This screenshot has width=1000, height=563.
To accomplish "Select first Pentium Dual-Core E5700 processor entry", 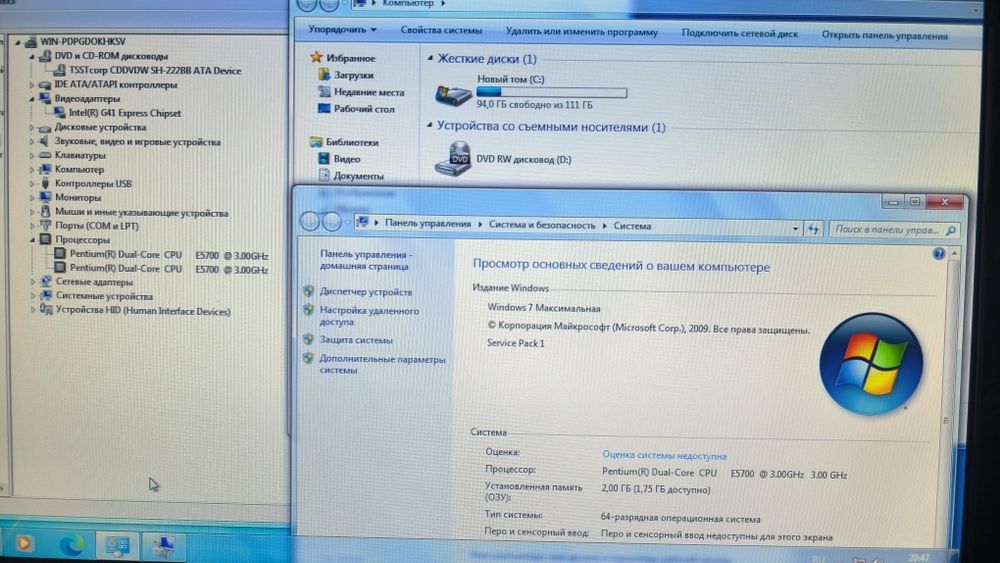I will [168, 254].
